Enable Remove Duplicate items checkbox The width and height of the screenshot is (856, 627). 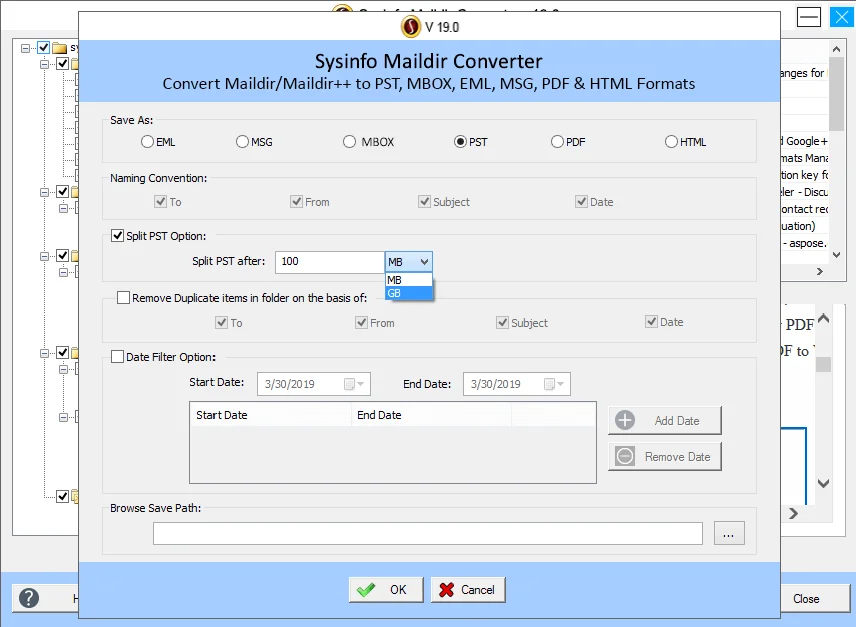click(123, 297)
